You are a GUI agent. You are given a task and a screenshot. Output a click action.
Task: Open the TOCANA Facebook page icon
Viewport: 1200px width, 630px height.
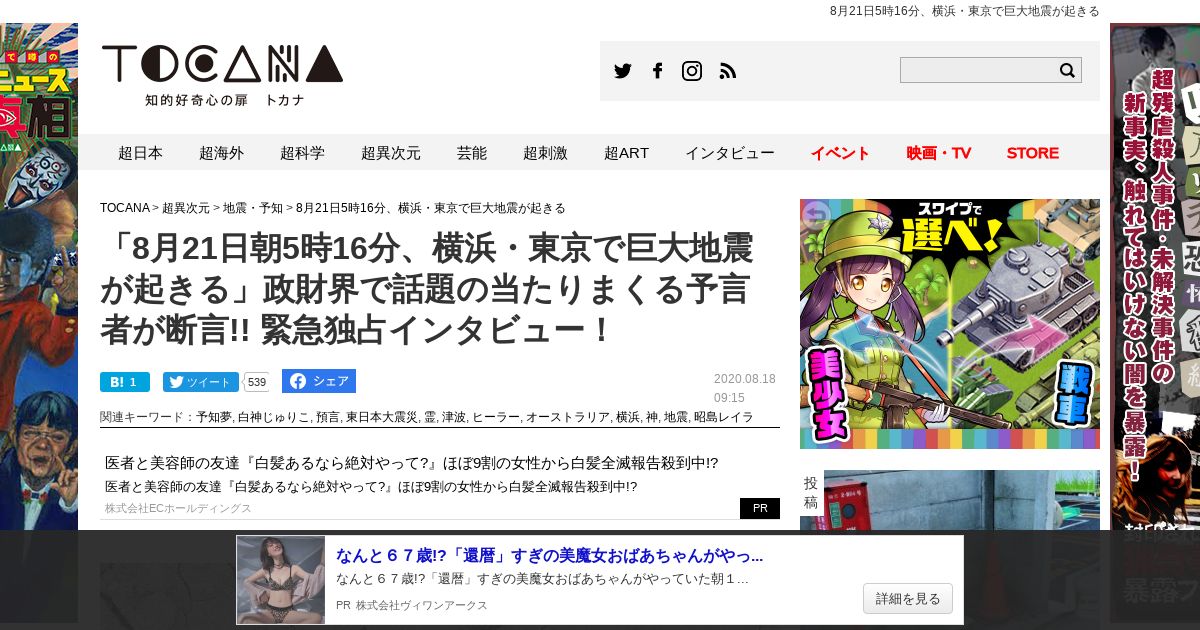click(657, 71)
